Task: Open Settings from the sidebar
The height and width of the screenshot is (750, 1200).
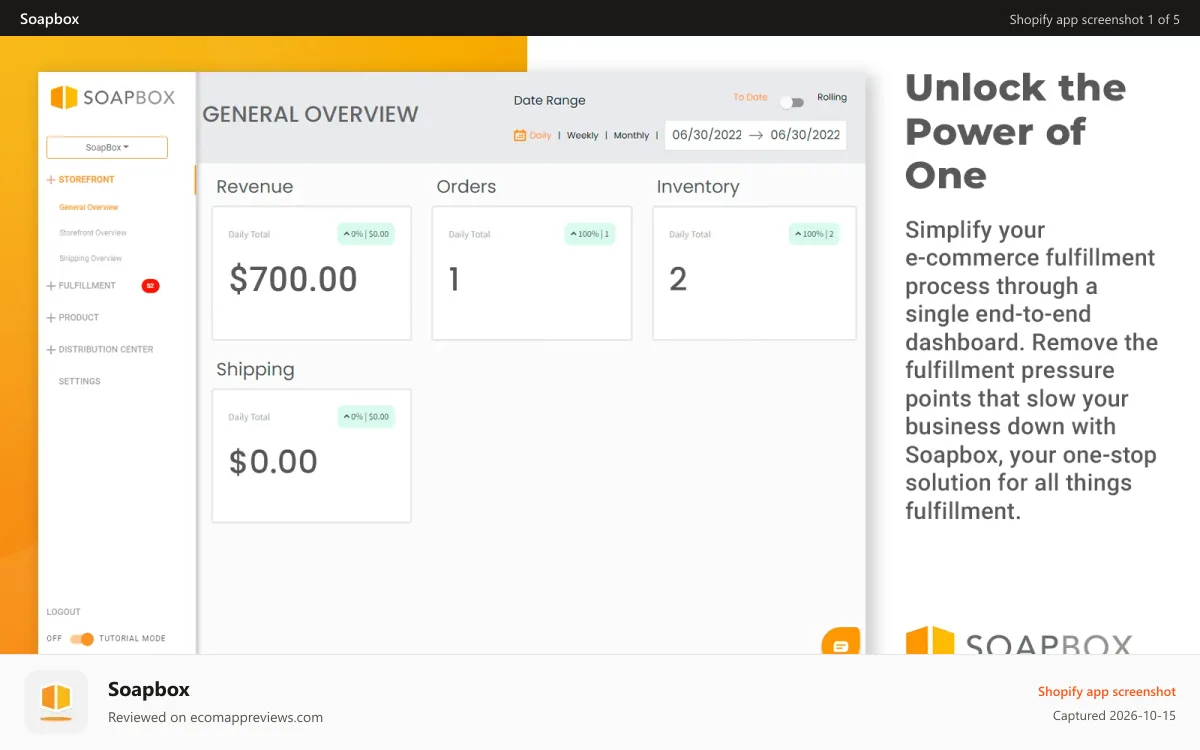Action: coord(79,382)
